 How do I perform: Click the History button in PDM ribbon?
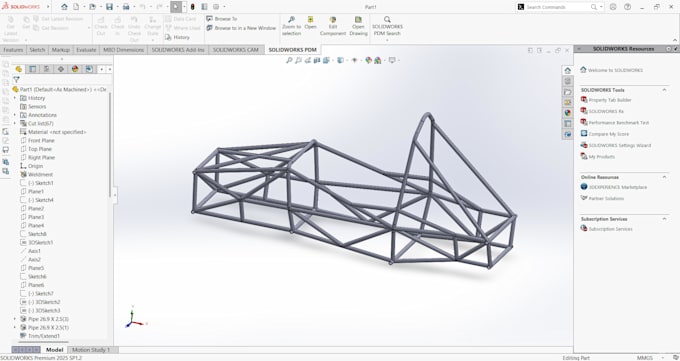pyautogui.click(x=177, y=37)
